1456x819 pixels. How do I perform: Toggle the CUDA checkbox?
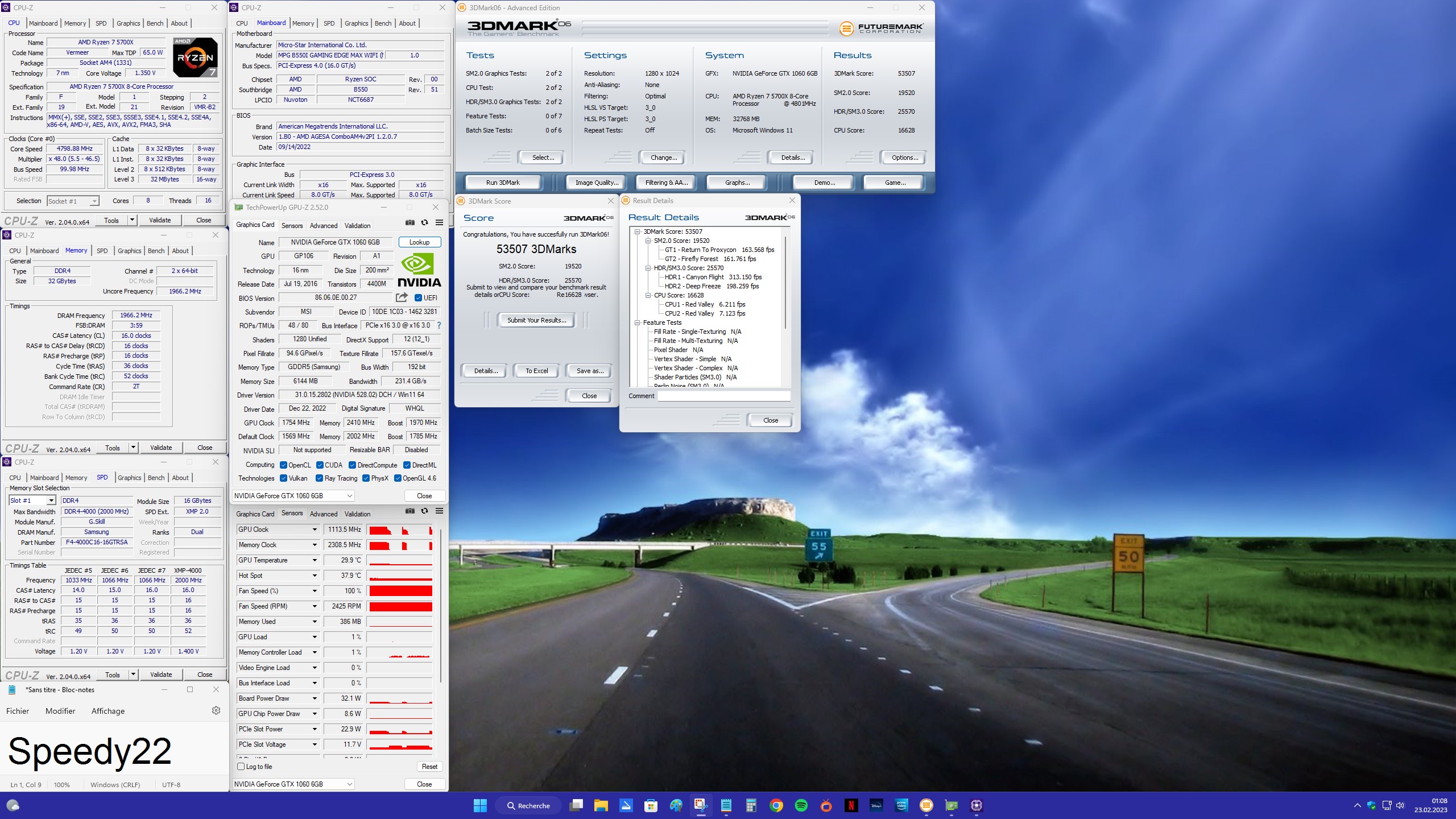320,465
